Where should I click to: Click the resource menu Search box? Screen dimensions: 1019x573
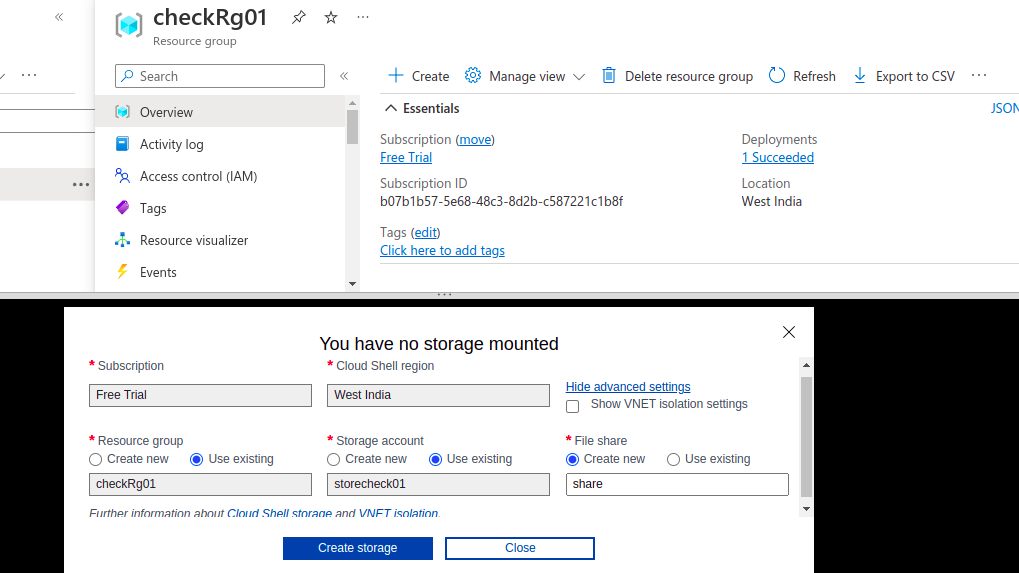click(x=220, y=76)
